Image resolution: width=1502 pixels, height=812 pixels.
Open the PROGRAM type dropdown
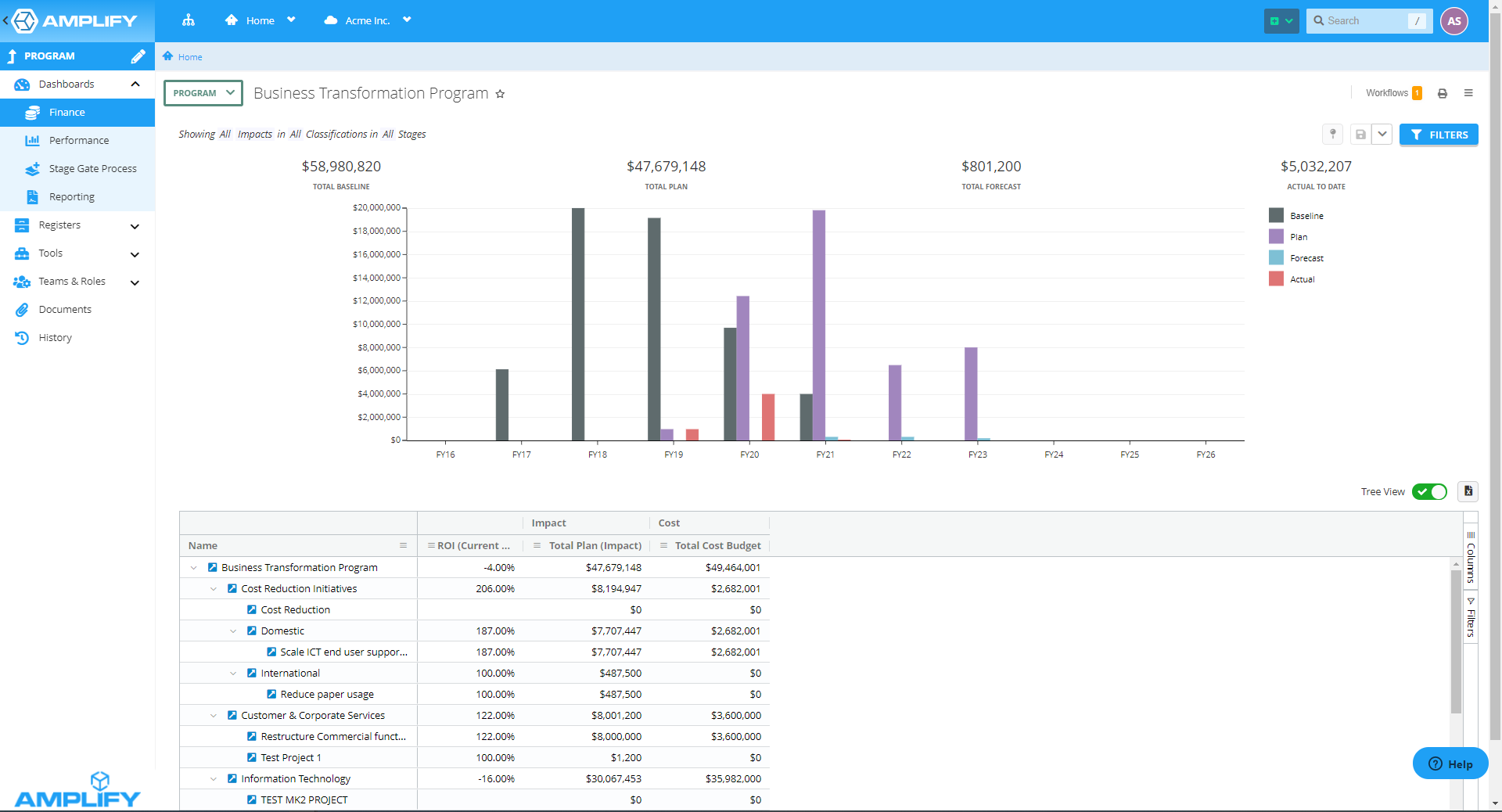[203, 93]
